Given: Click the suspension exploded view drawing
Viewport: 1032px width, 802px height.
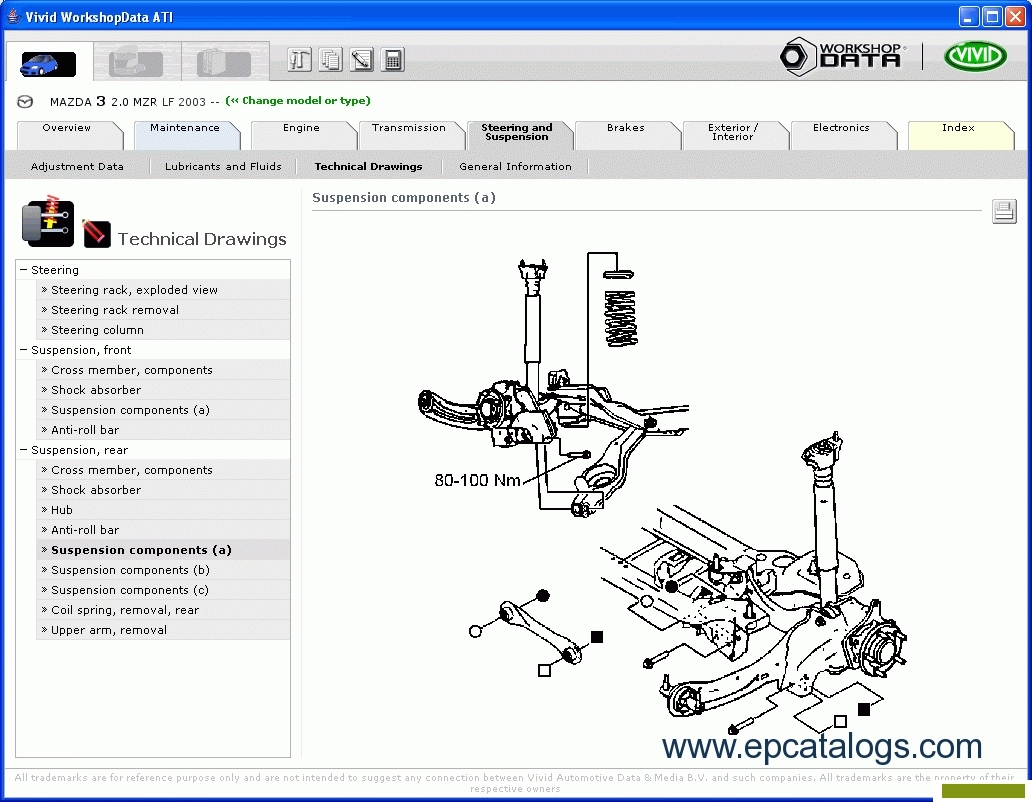Looking at the screenshot, I should click(x=663, y=493).
